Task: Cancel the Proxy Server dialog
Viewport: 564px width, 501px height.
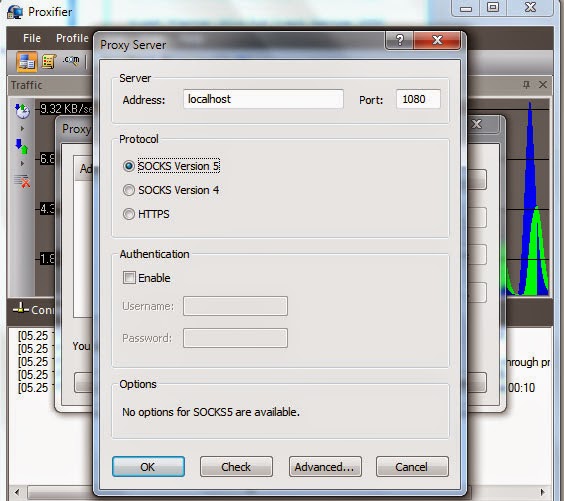Action: pyautogui.click(x=412, y=466)
